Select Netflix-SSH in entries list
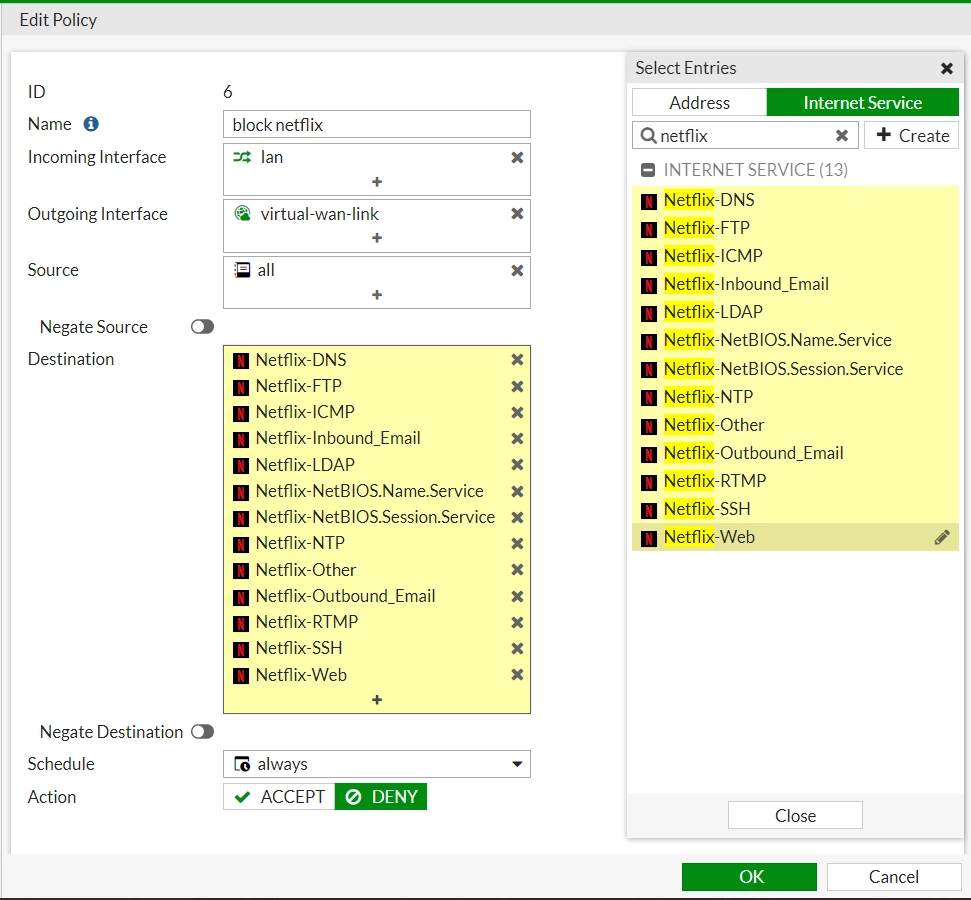Image resolution: width=971 pixels, height=900 pixels. 795,509
